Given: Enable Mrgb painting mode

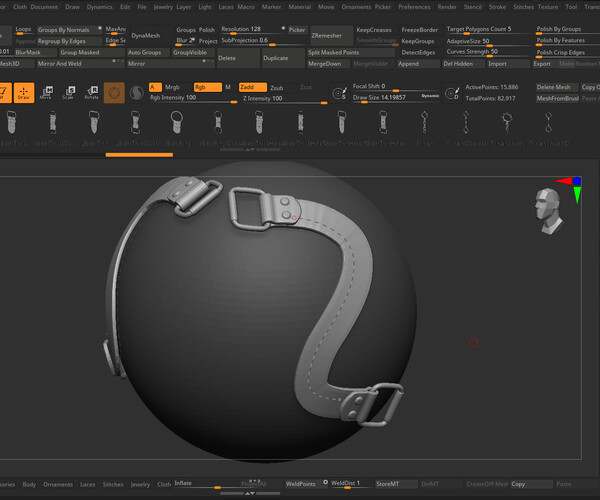Looking at the screenshot, I should [172, 87].
